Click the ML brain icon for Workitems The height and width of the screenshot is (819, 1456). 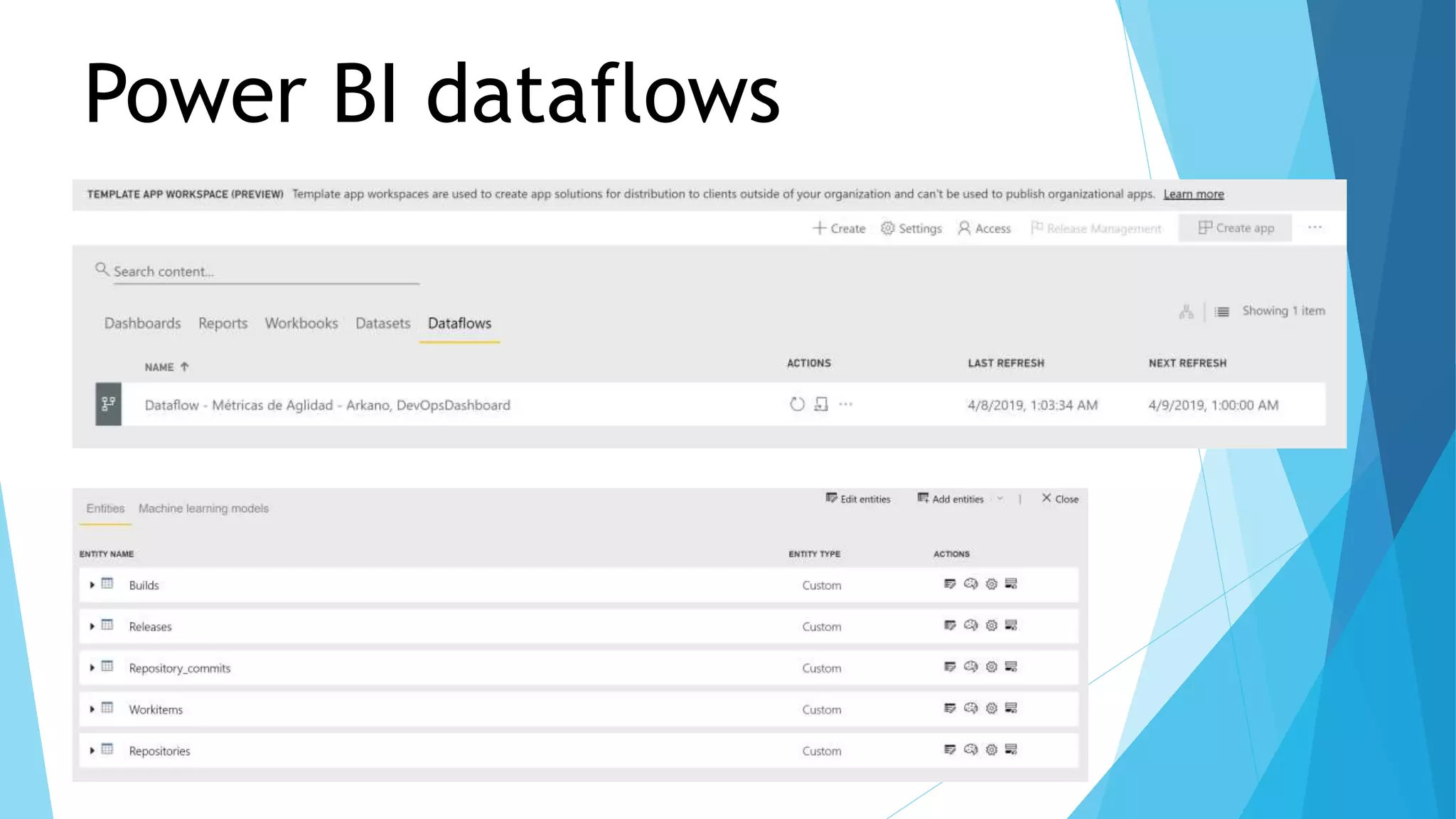(970, 708)
